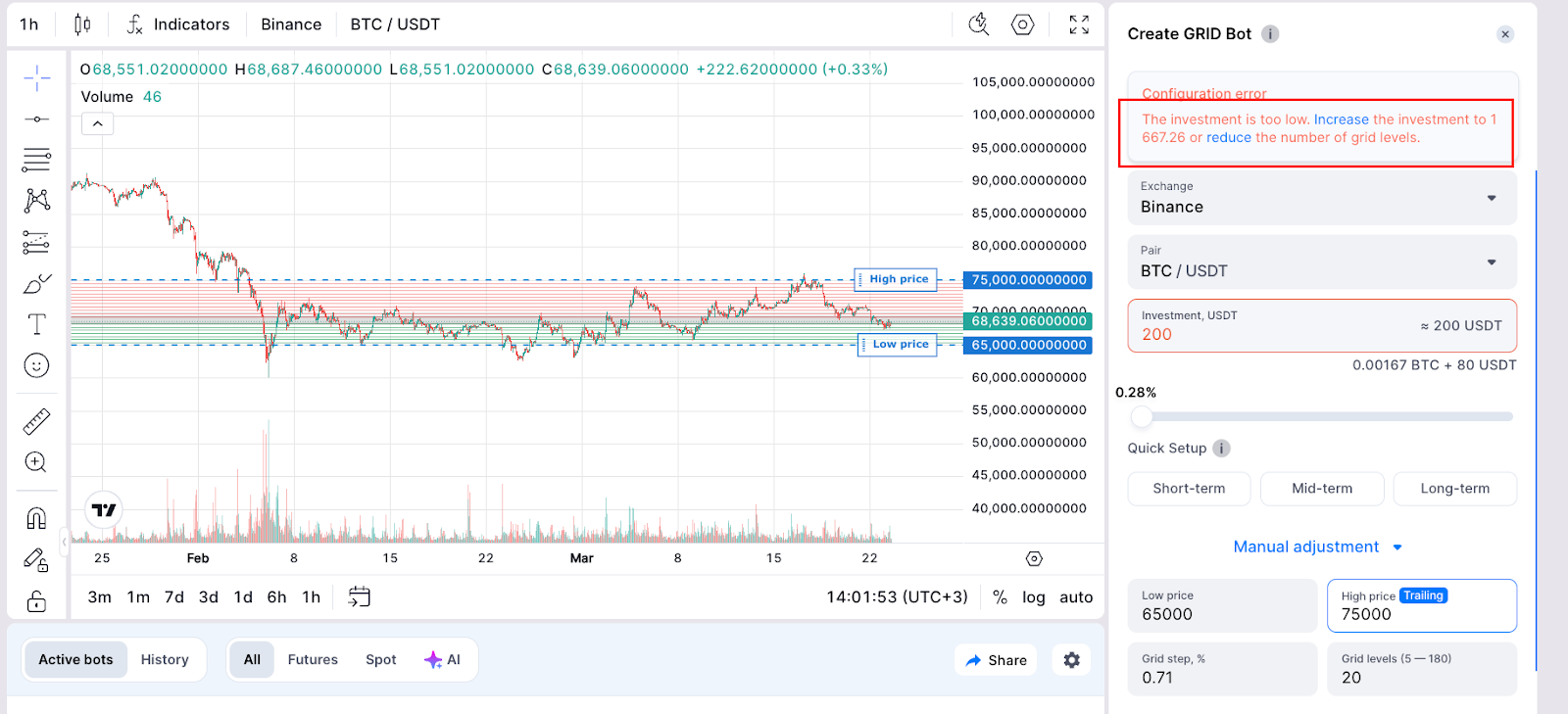
Task: Choose the Mid-term quick setup
Action: (1322, 489)
